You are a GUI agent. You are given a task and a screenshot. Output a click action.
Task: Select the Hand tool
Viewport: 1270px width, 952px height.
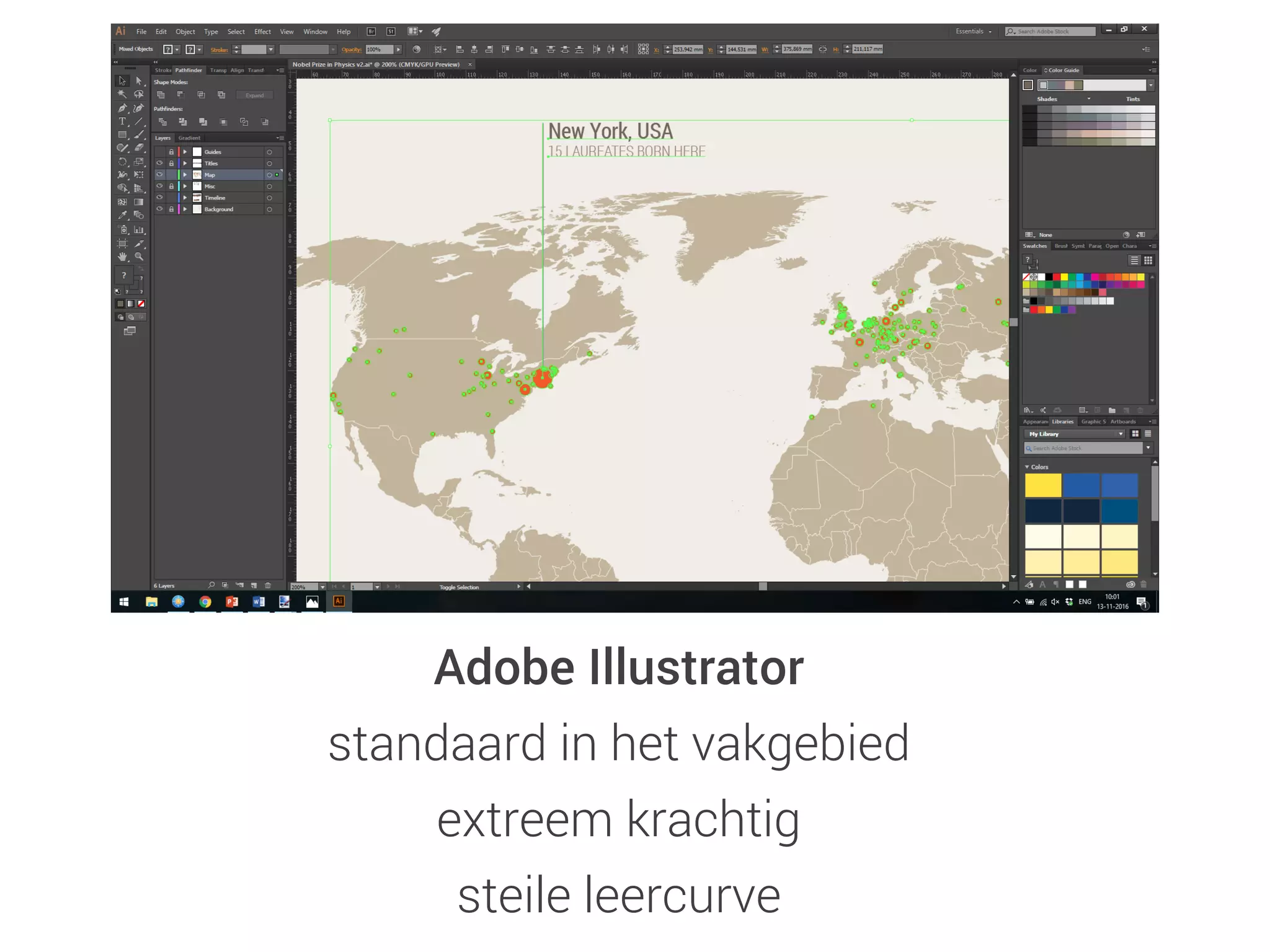[x=122, y=257]
